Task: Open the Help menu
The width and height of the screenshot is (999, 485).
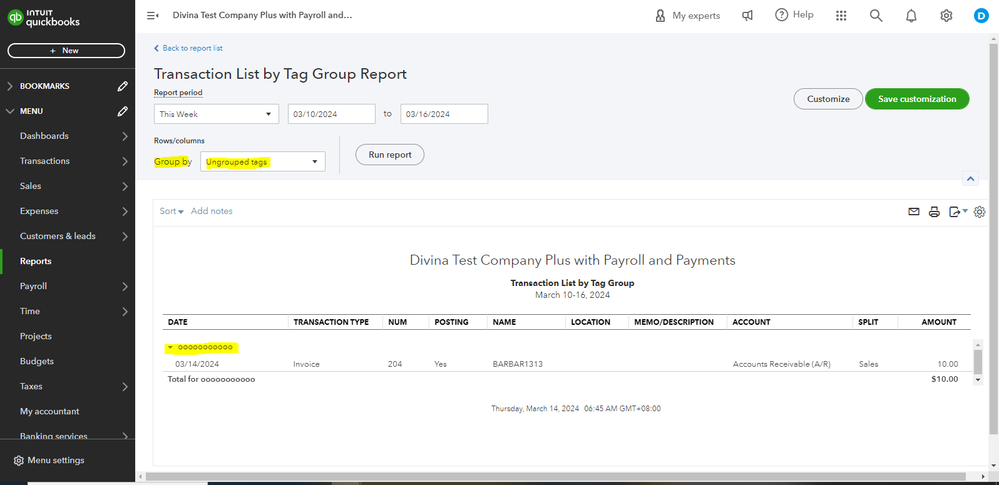Action: tap(794, 15)
